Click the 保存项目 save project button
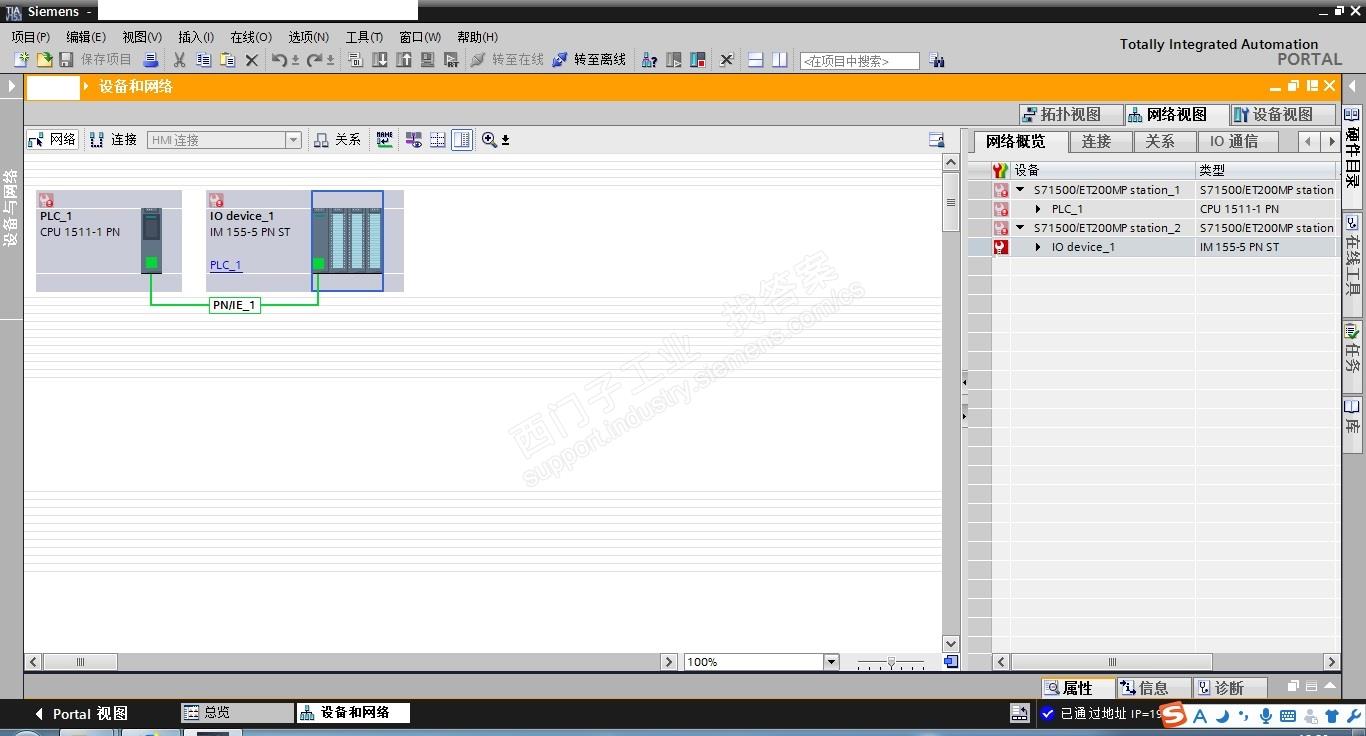Screen dimensions: 1366x736 [95, 60]
